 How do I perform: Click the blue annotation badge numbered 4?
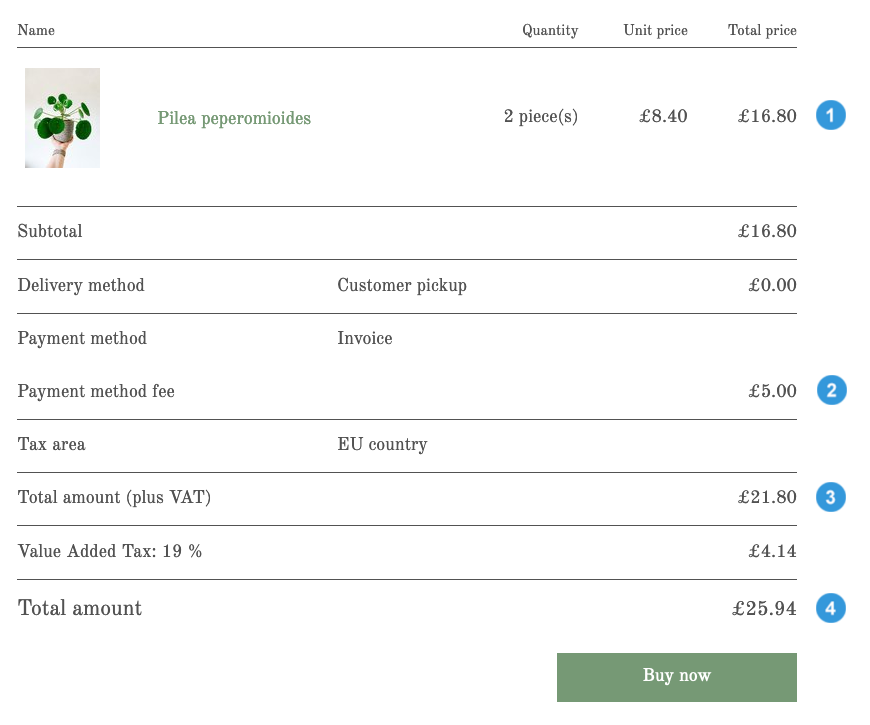click(830, 607)
